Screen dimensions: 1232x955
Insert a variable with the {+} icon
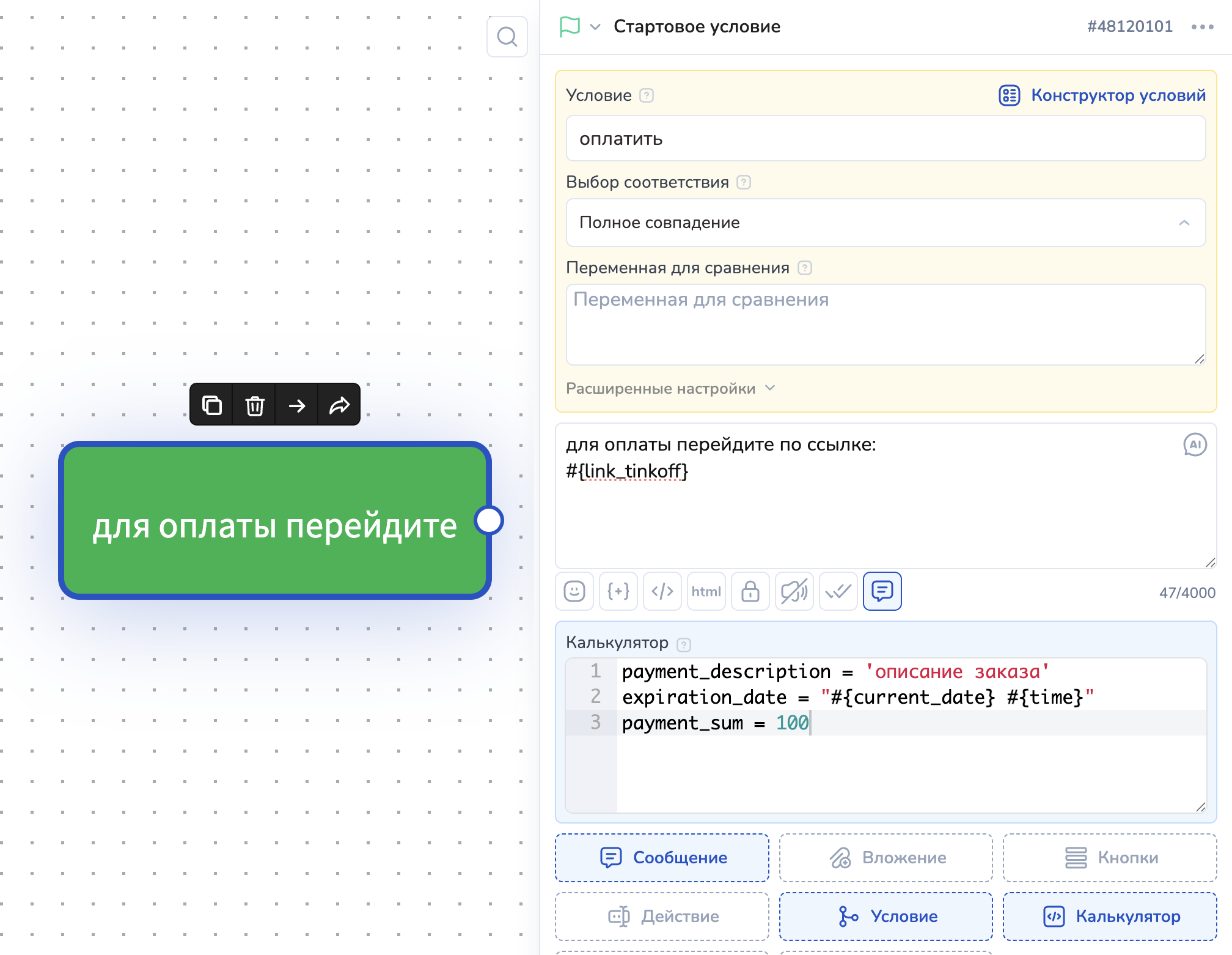(618, 591)
